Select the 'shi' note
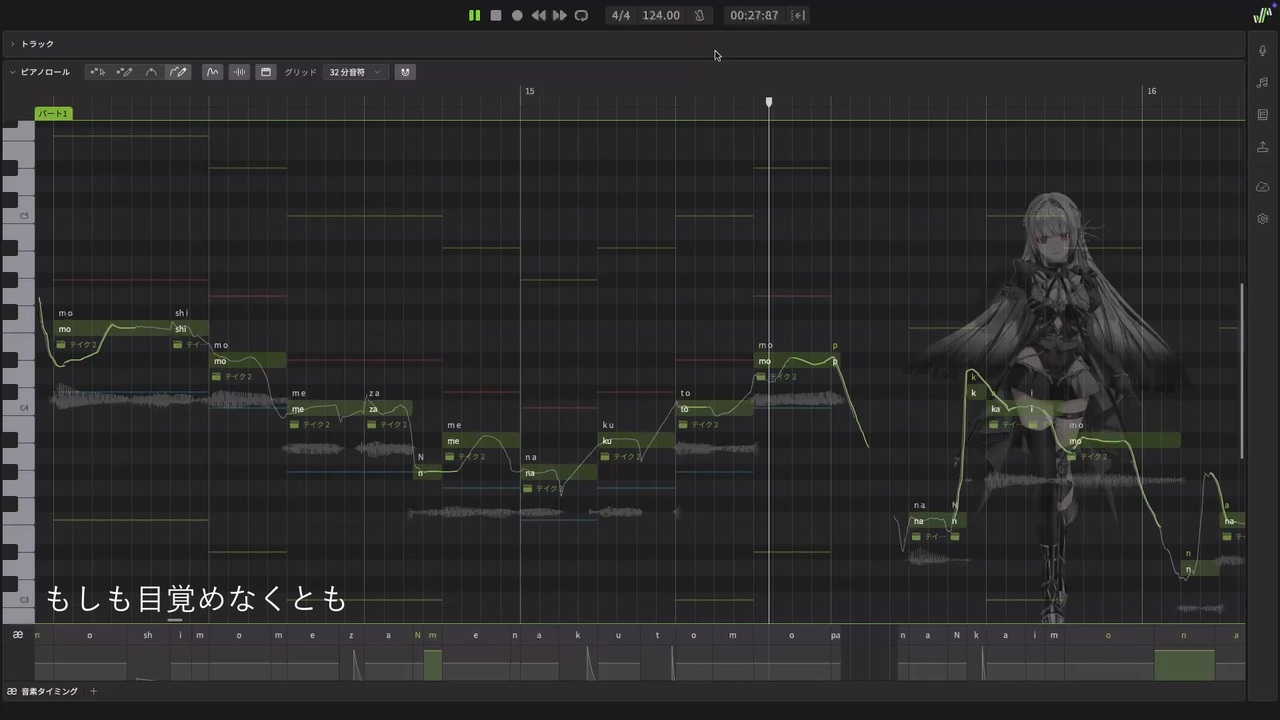Viewport: 1280px width, 720px height. 190,328
